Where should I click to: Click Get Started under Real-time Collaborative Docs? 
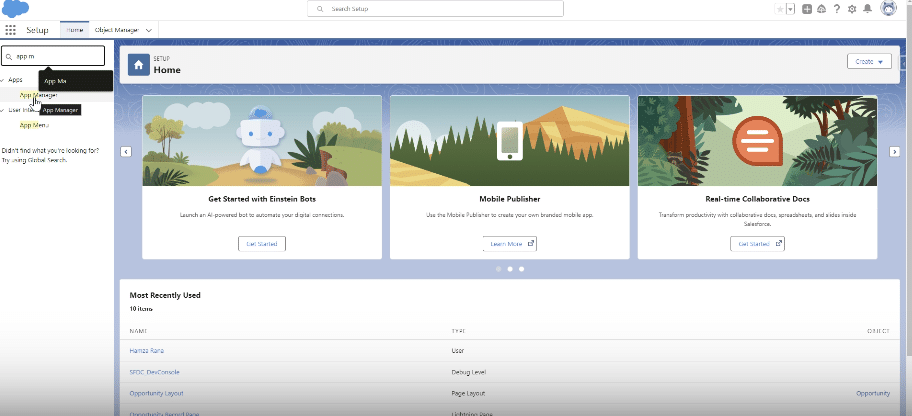coord(757,244)
